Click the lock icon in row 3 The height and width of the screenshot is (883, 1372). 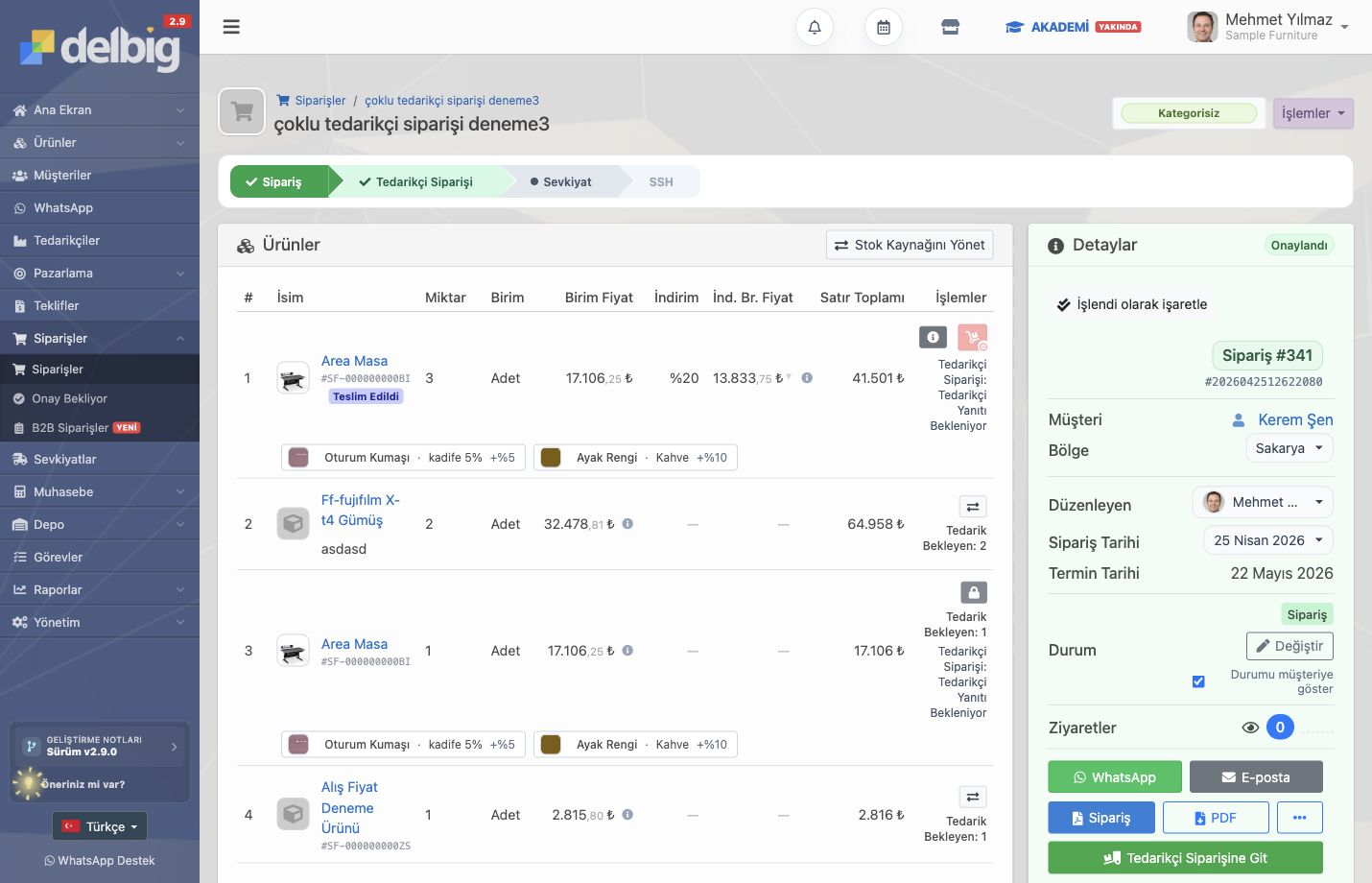click(x=973, y=592)
